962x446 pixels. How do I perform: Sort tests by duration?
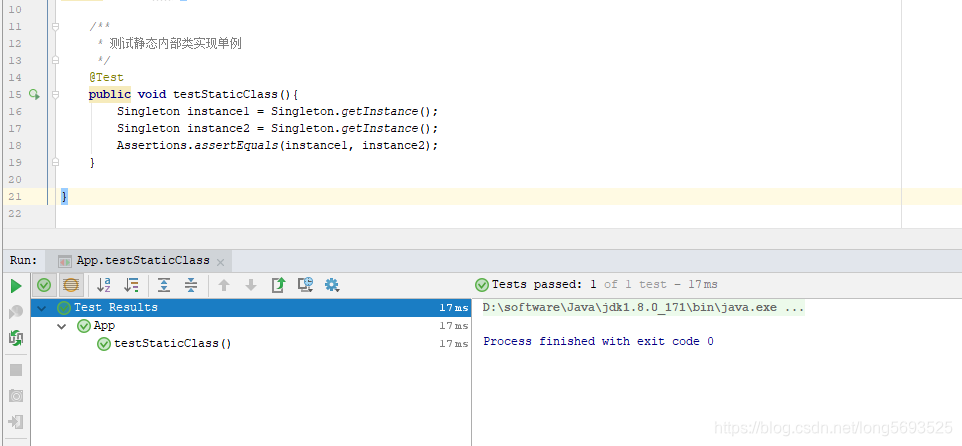point(131,285)
